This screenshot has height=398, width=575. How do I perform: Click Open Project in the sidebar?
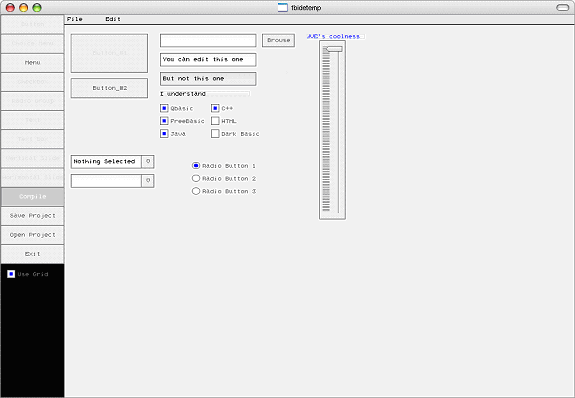pyautogui.click(x=33, y=235)
